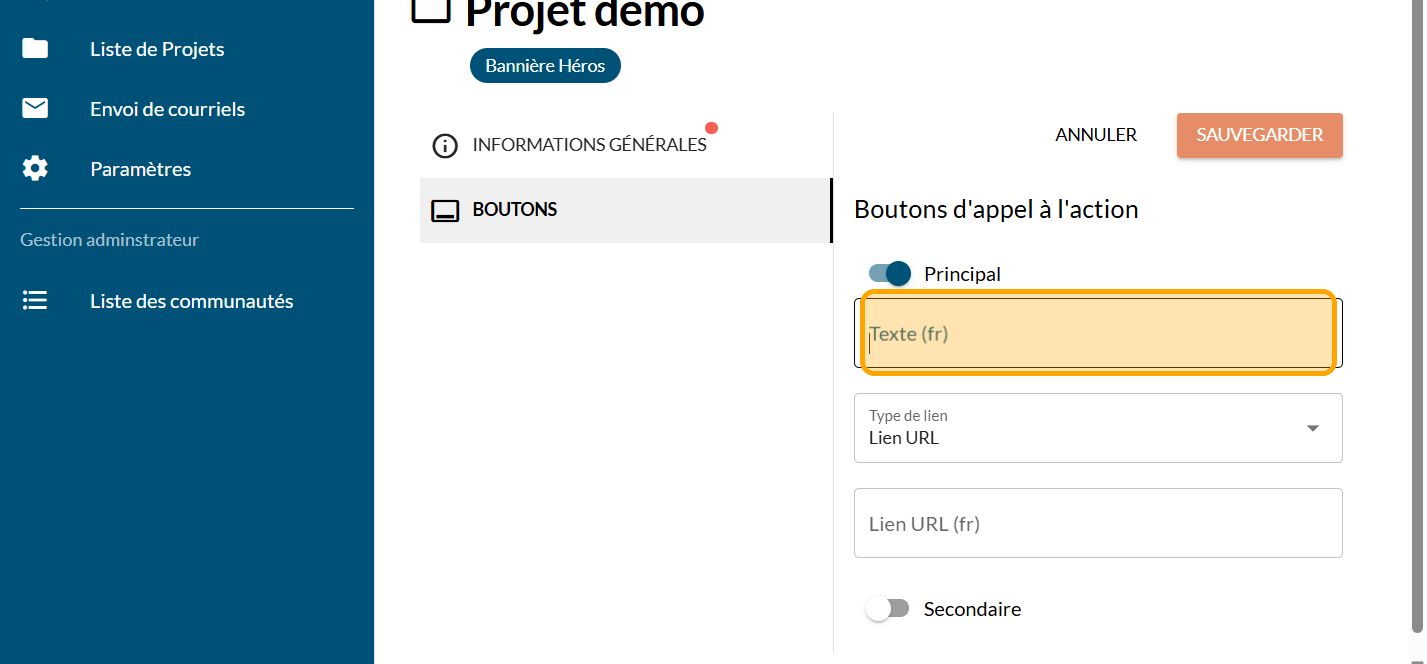The image size is (1427, 664).
Task: Click the square icon beside Projet demo title
Action: [431, 10]
